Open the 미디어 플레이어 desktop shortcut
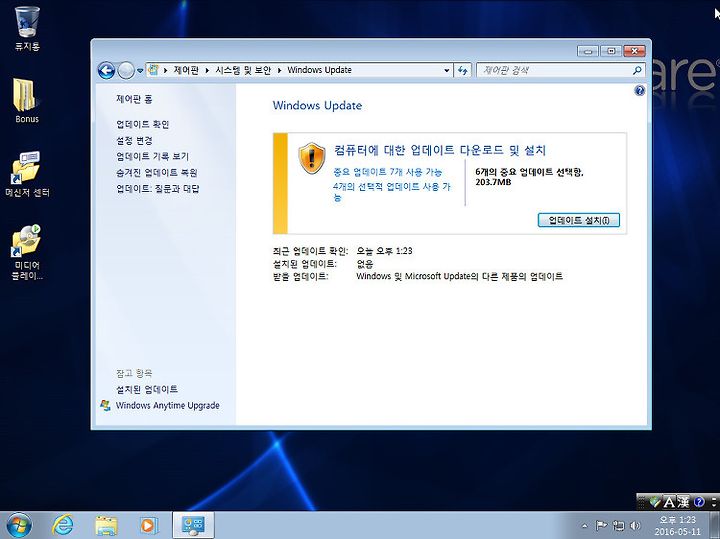 click(x=27, y=252)
